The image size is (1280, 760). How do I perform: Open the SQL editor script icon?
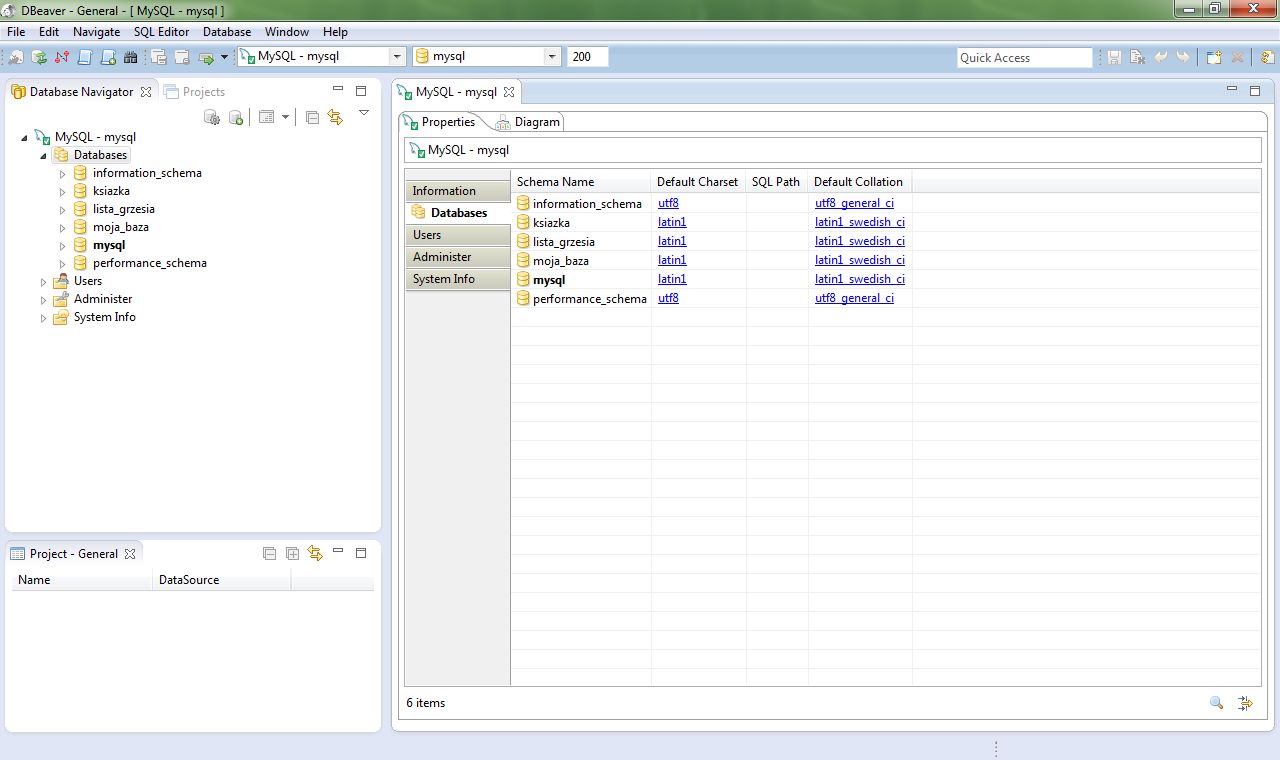pos(85,57)
